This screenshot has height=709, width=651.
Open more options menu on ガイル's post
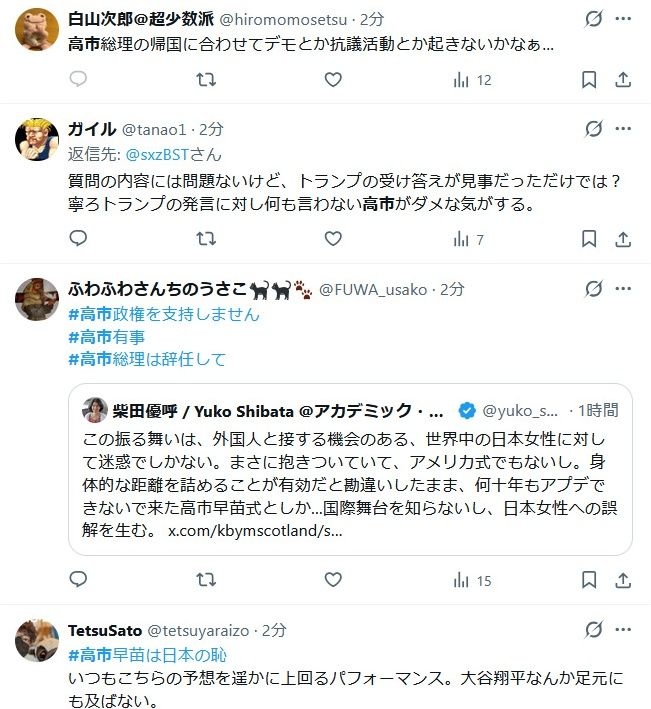coord(623,129)
